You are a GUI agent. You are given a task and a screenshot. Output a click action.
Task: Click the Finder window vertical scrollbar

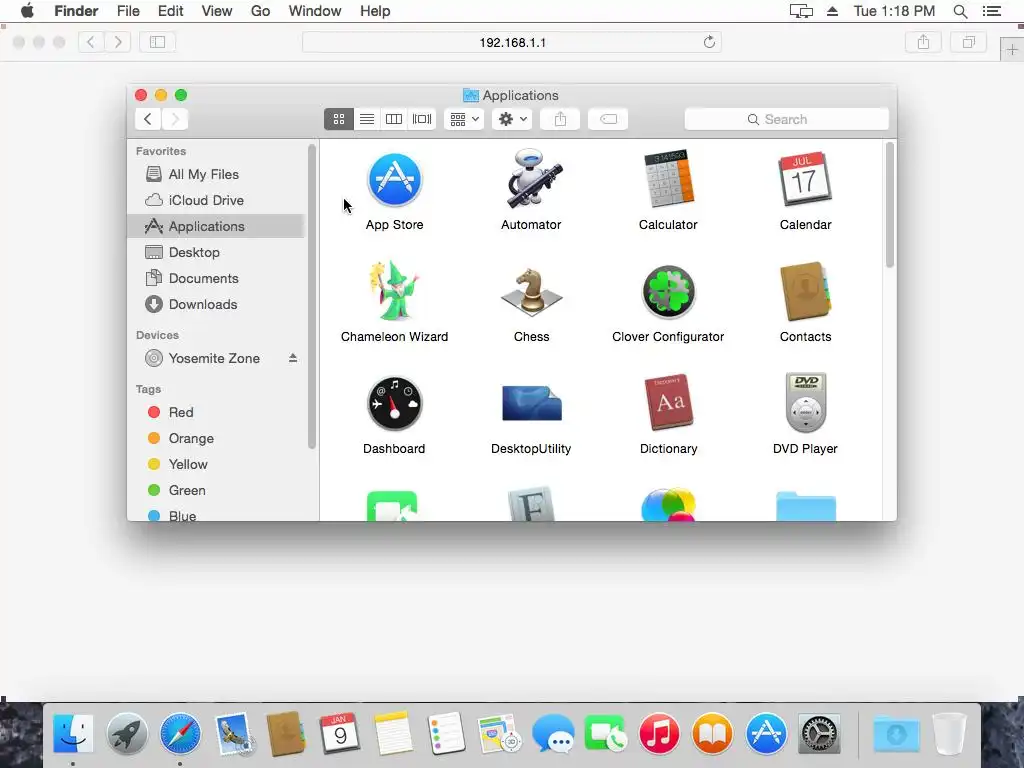coord(889,205)
